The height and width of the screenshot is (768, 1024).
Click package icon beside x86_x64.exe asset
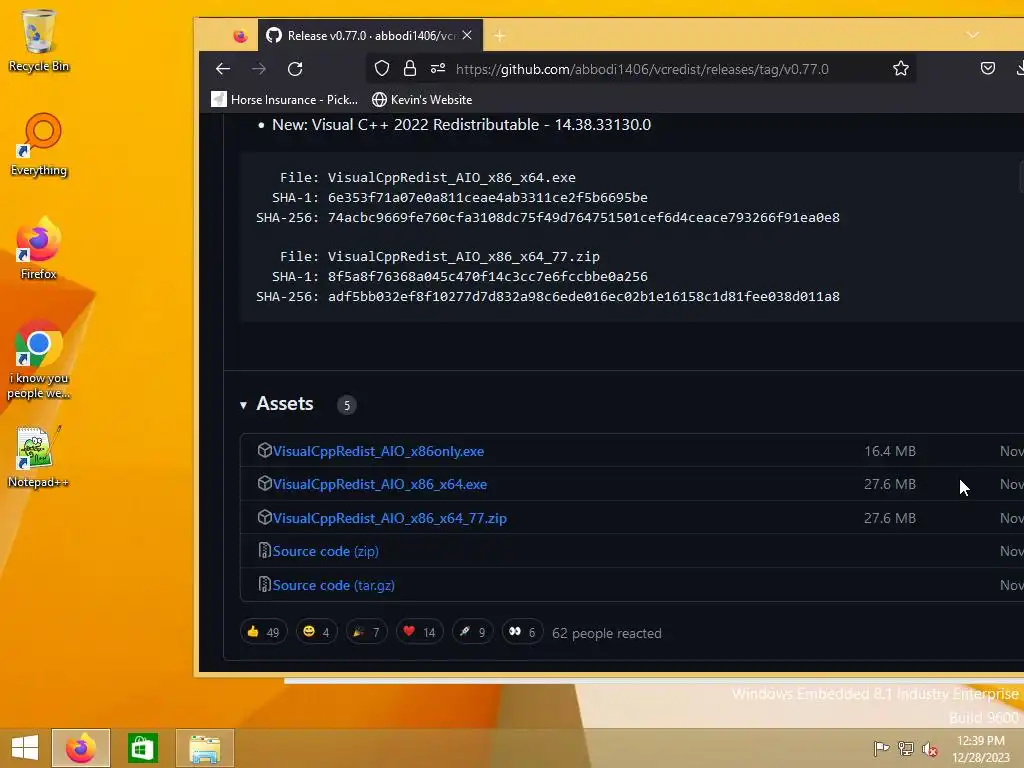coord(264,483)
